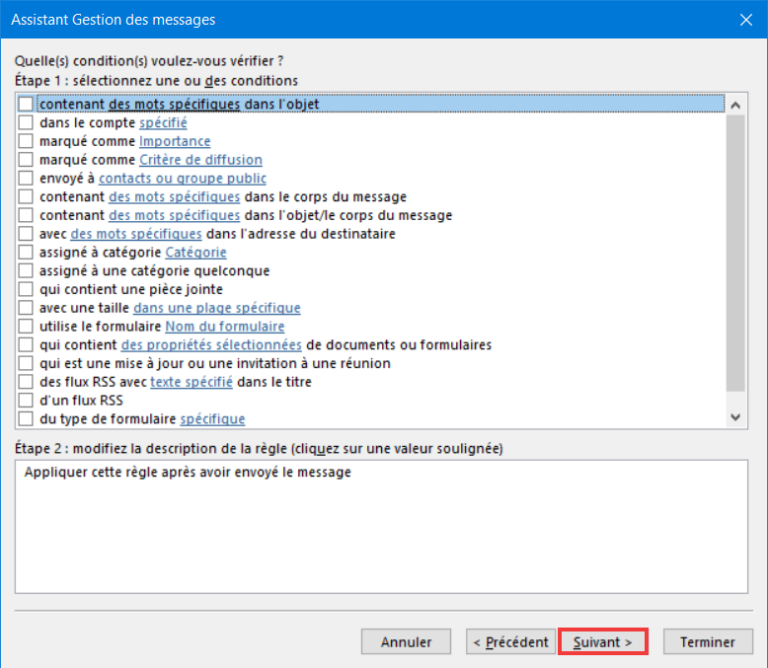This screenshot has width=768, height=668.
Task: Tick the reunion invitation update checkbox
Action: (x=26, y=363)
